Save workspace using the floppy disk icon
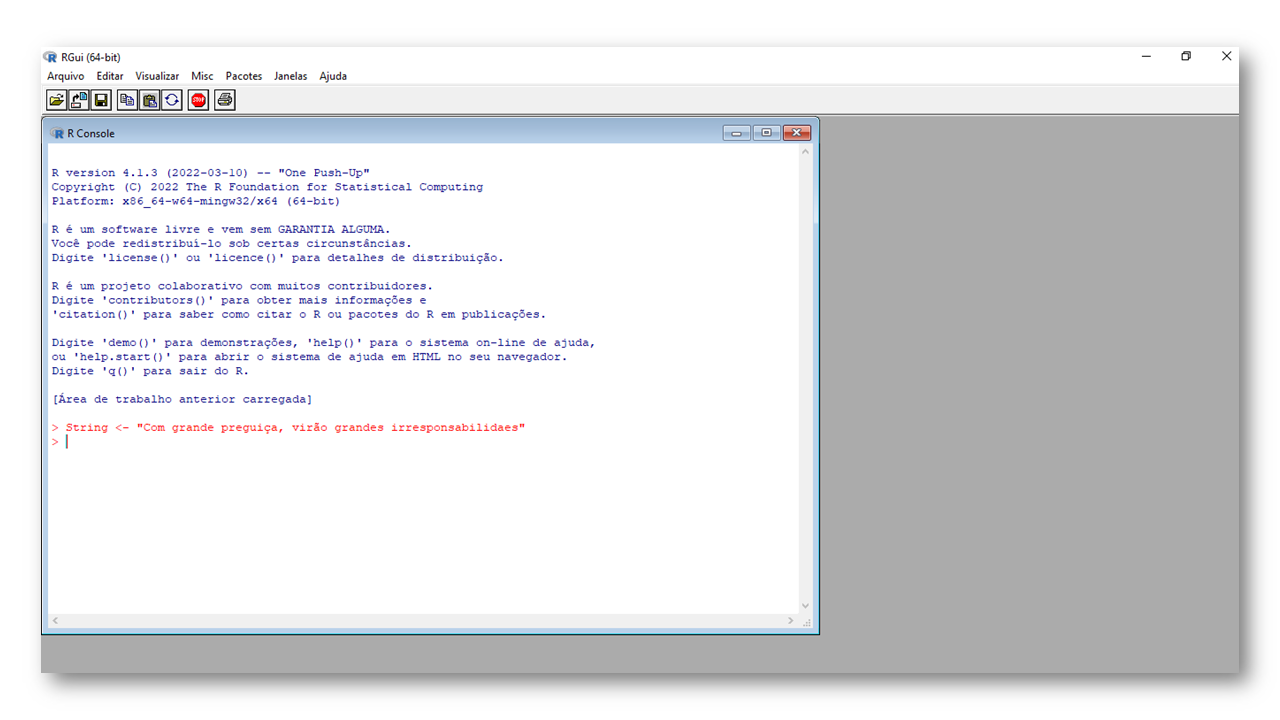The image size is (1280, 720). (101, 100)
